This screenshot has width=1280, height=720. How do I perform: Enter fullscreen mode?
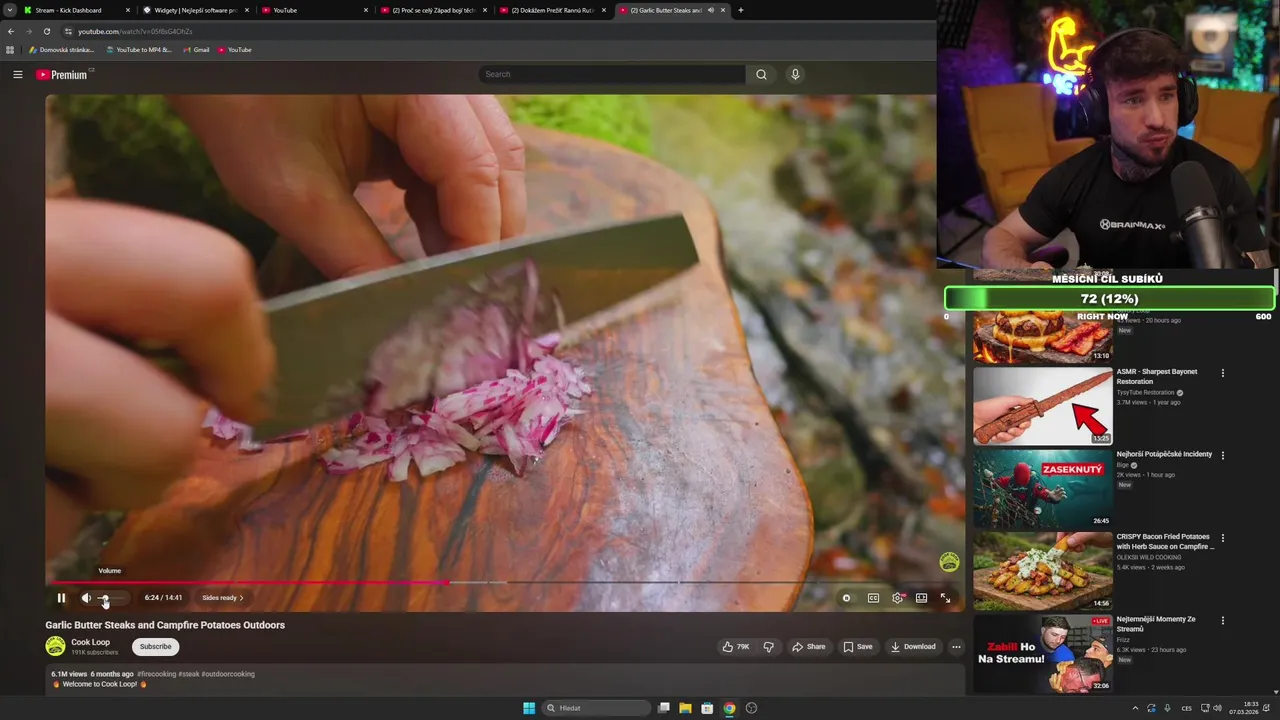pyautogui.click(x=945, y=598)
